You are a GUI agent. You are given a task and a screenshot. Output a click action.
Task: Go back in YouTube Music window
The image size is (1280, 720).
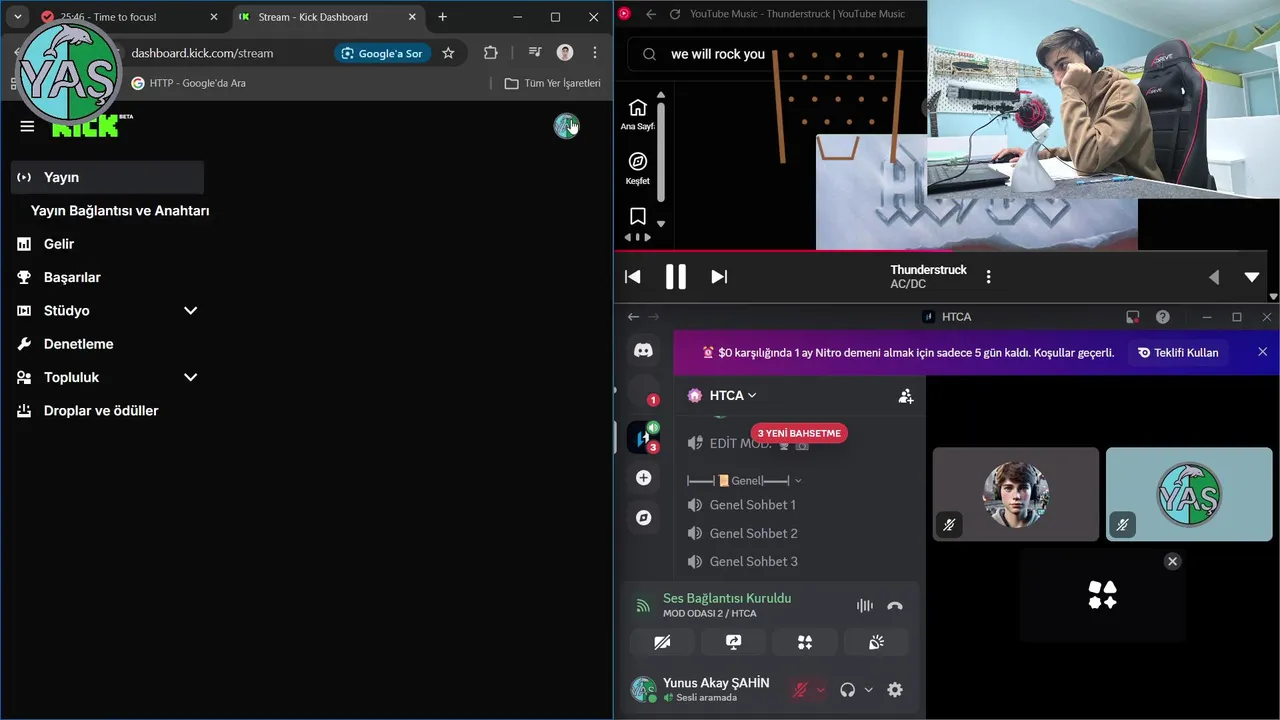pyautogui.click(x=651, y=14)
